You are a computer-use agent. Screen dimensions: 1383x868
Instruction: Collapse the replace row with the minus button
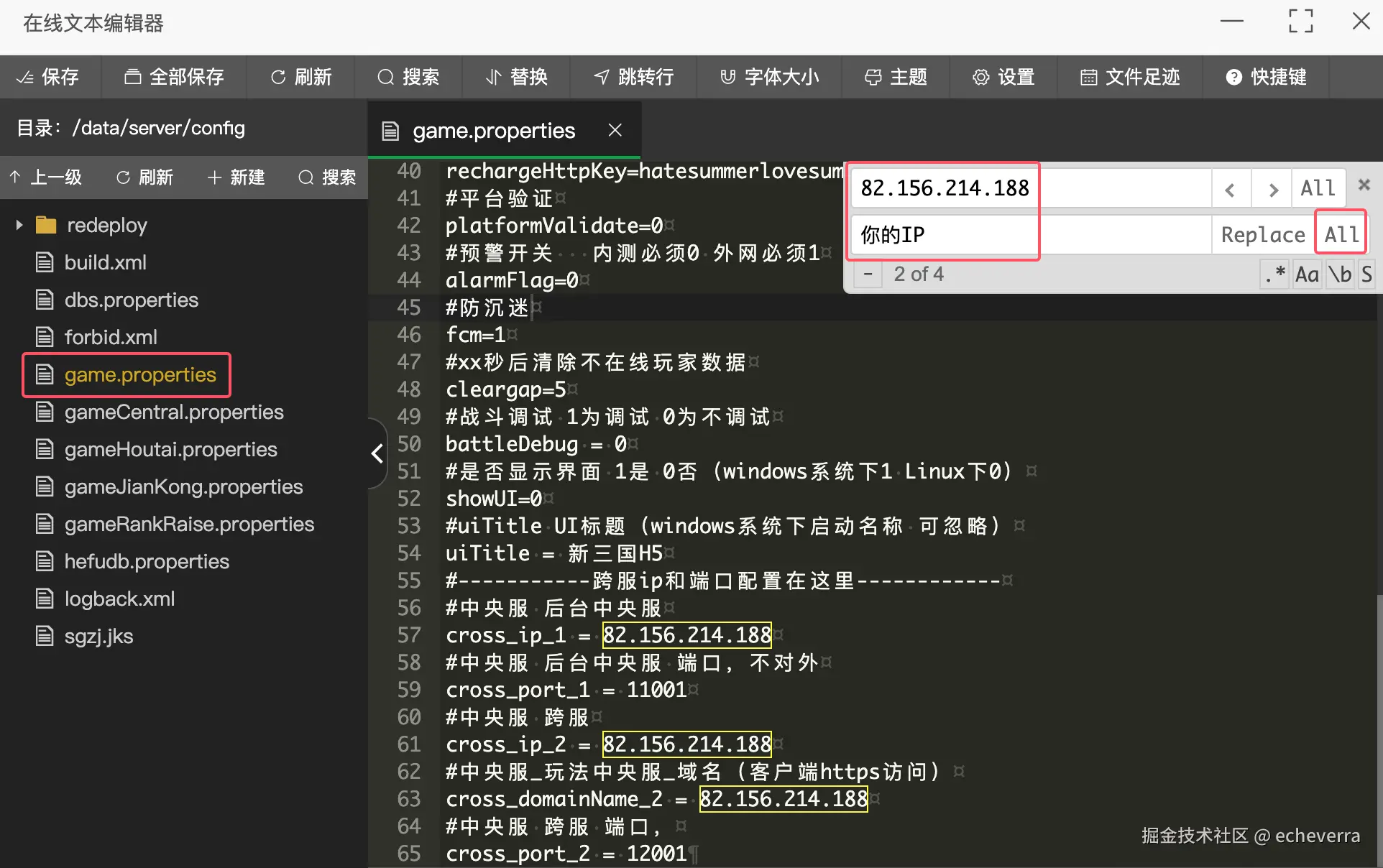pos(868,274)
